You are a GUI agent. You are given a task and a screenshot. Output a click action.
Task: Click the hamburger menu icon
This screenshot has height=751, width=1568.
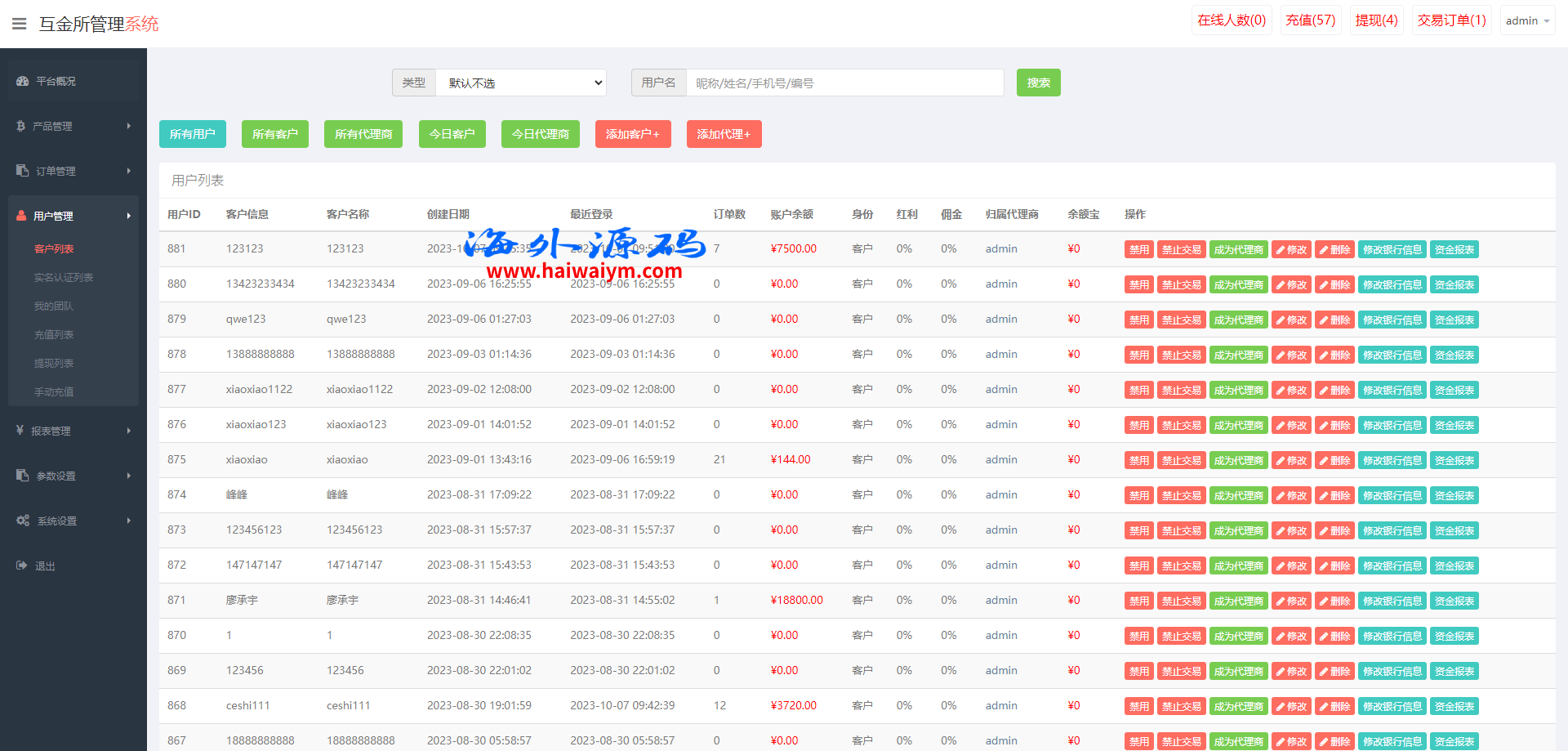(x=19, y=24)
